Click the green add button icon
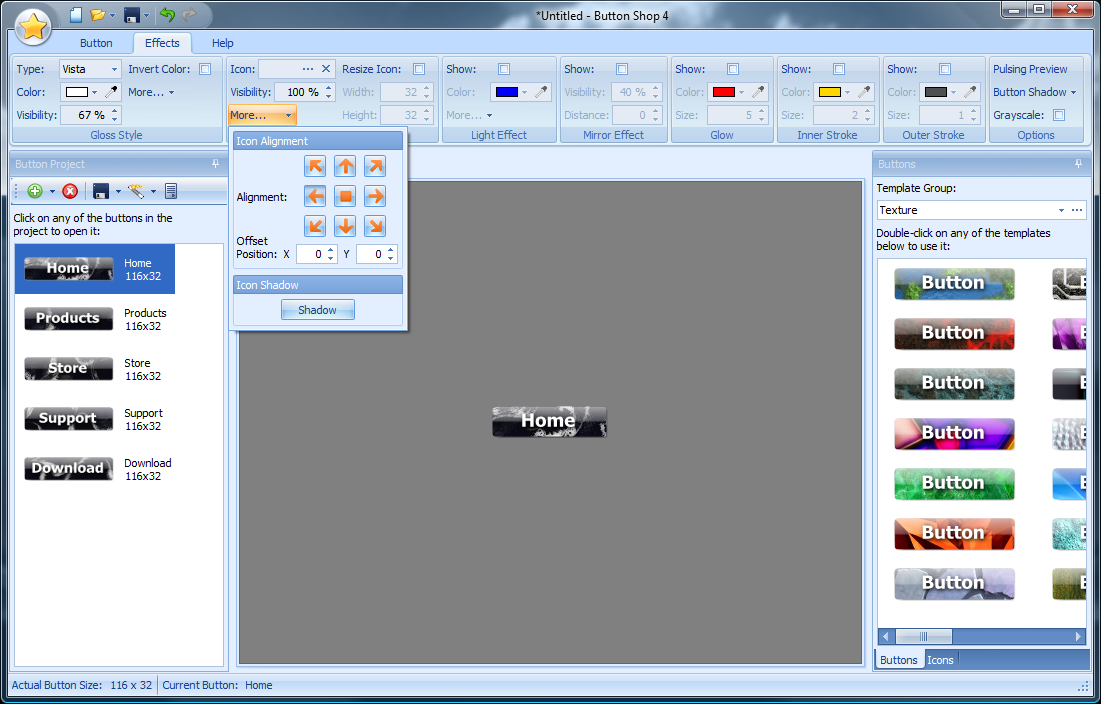This screenshot has height=704, width=1101. pyautogui.click(x=35, y=191)
